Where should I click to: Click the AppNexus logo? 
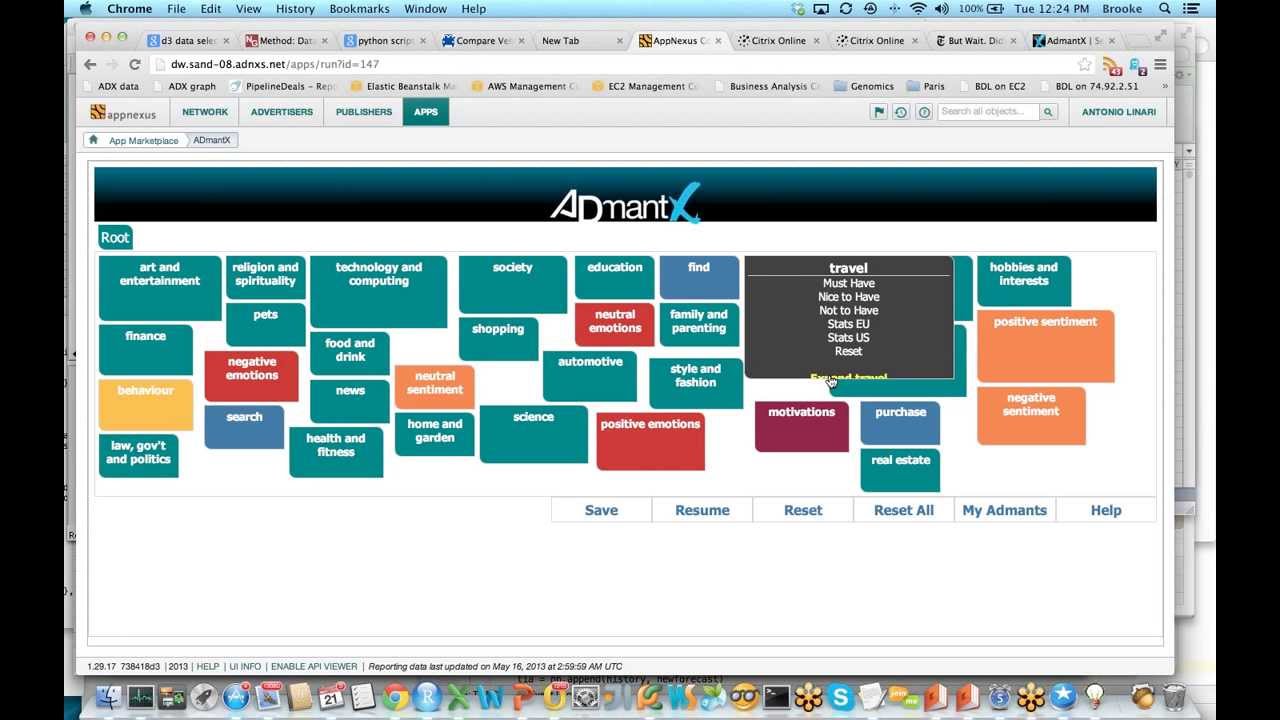pos(123,112)
